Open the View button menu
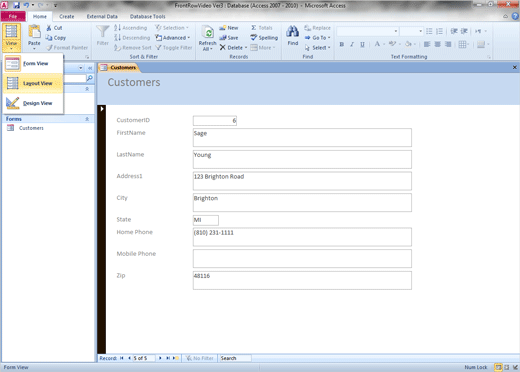 tap(11, 37)
